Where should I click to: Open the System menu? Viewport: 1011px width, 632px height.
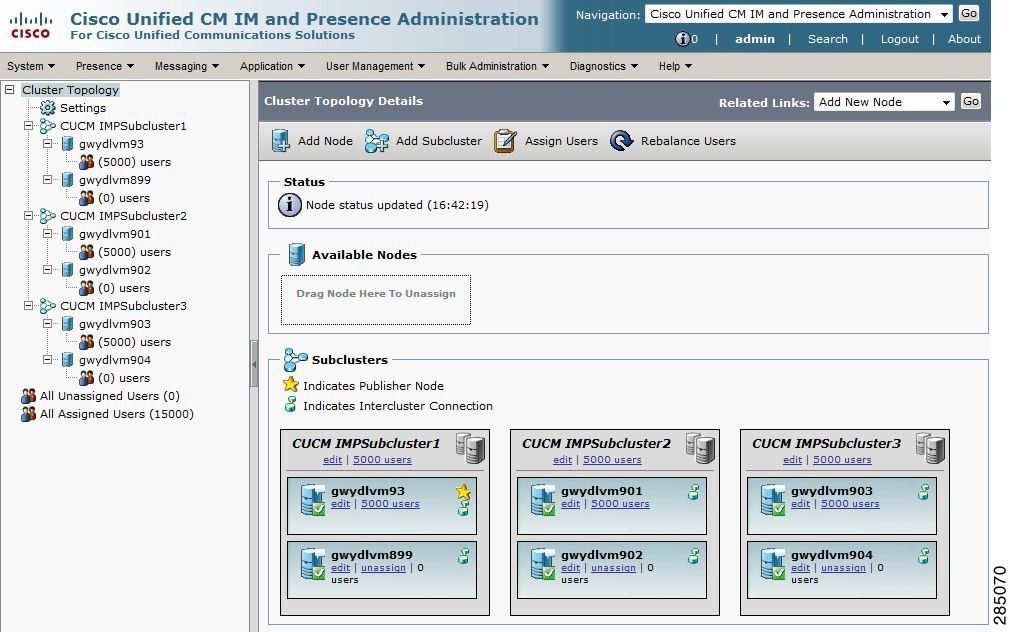31,66
